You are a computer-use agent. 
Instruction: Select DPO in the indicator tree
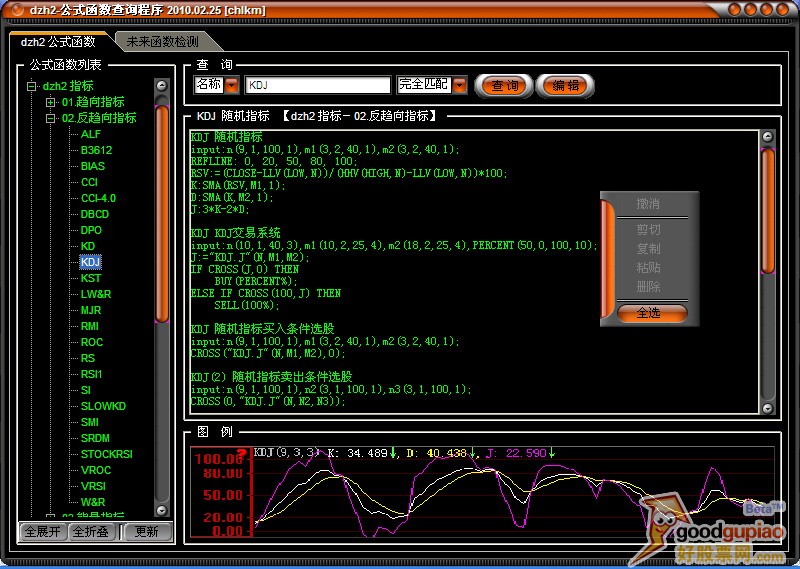(x=91, y=230)
